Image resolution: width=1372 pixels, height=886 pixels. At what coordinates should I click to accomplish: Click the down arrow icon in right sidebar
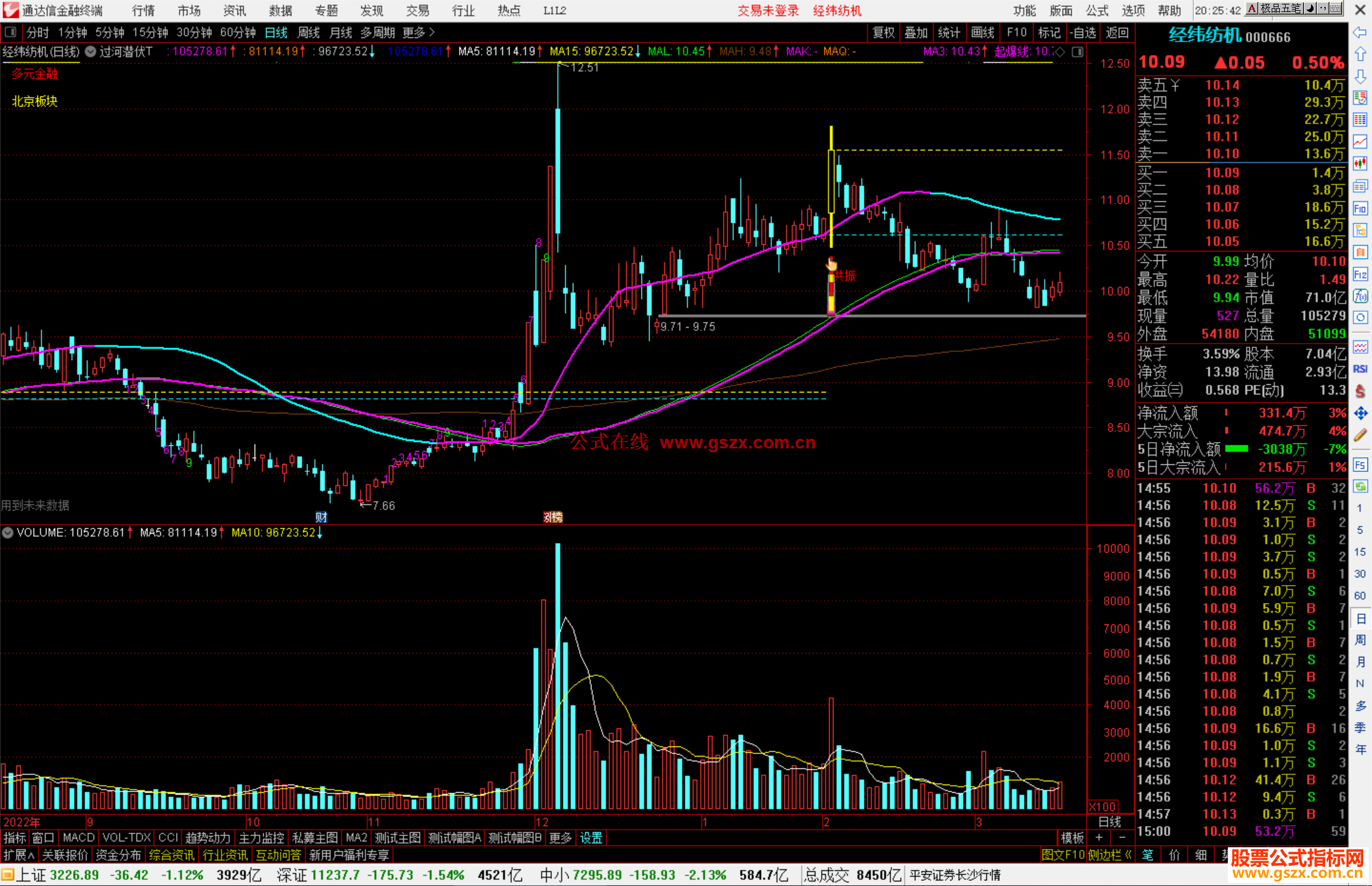(x=1360, y=76)
